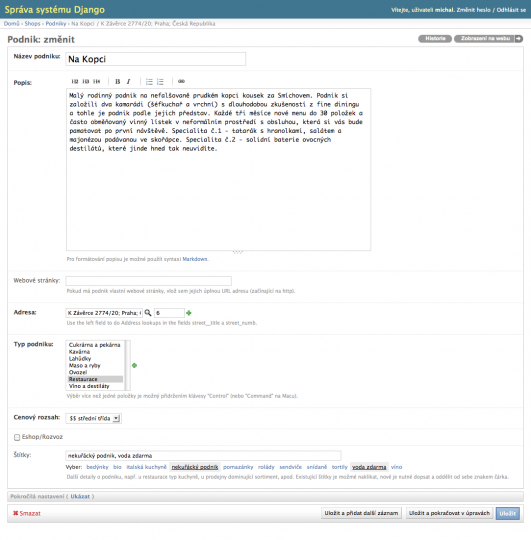Click the Historie button
Image resolution: width=531 pixels, height=540 pixels.
point(435,39)
